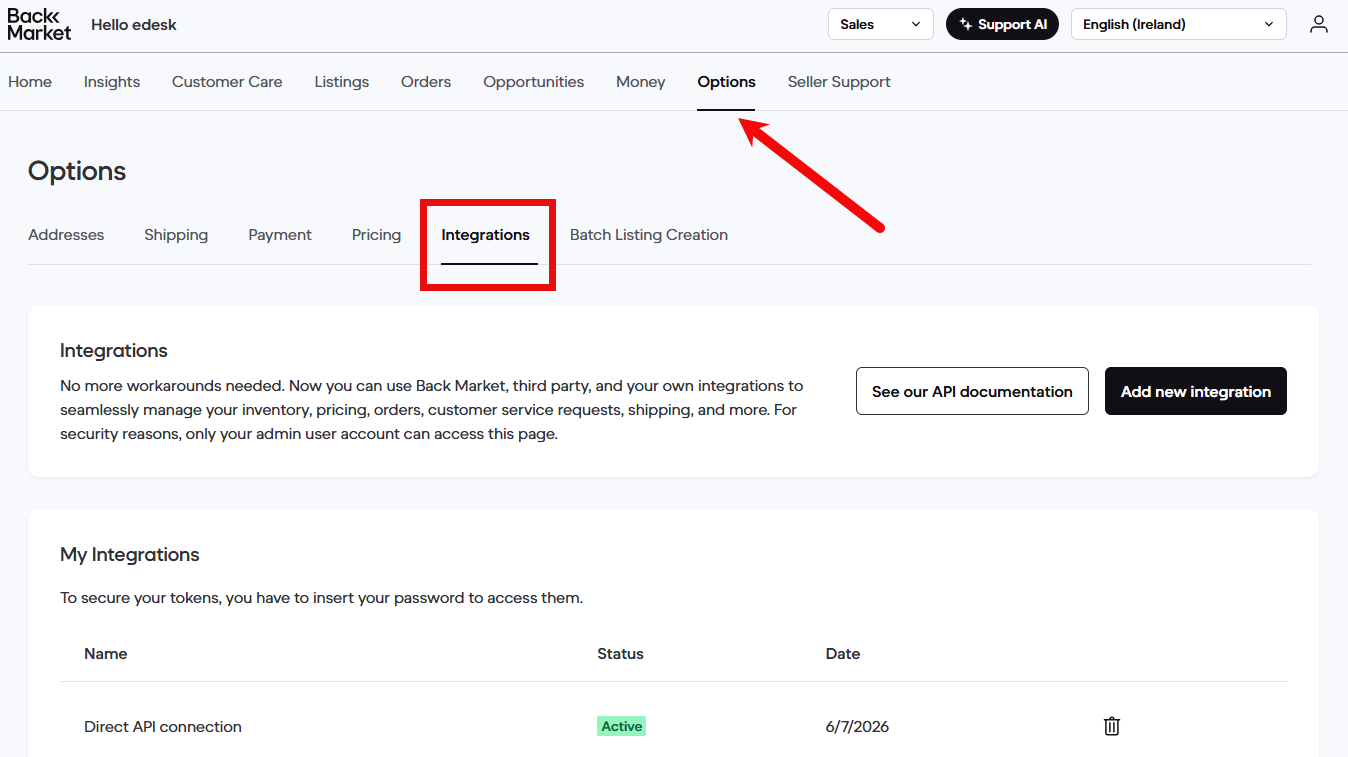Click the Hello edesk greeting

(134, 24)
